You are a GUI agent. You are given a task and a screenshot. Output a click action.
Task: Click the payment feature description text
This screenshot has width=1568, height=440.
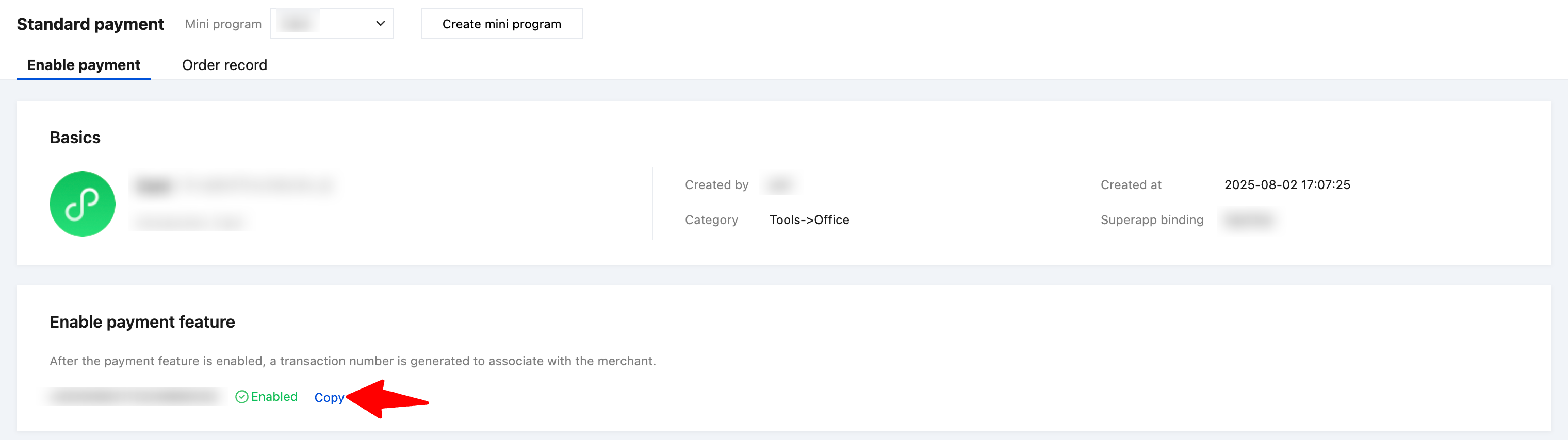tap(352, 361)
